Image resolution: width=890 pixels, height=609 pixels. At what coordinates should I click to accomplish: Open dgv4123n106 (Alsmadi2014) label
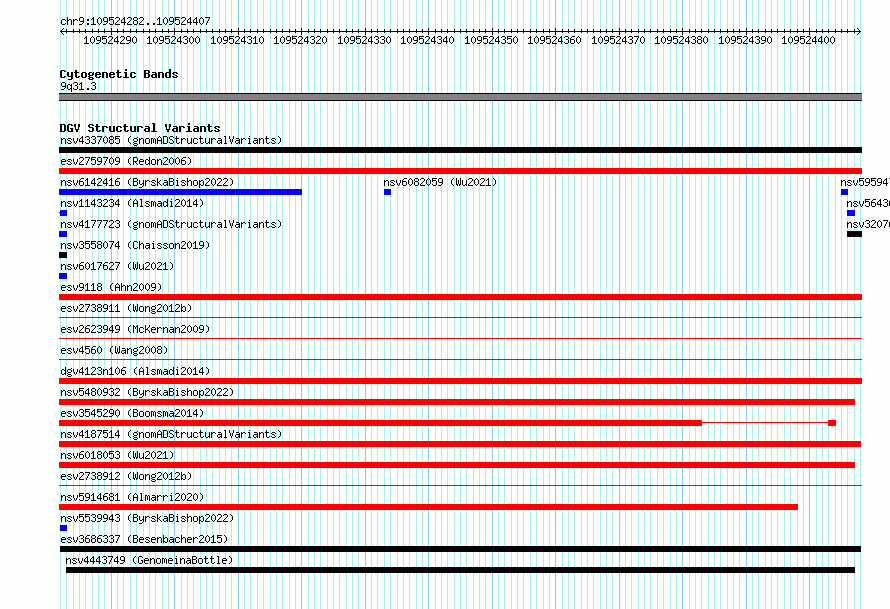coord(135,371)
